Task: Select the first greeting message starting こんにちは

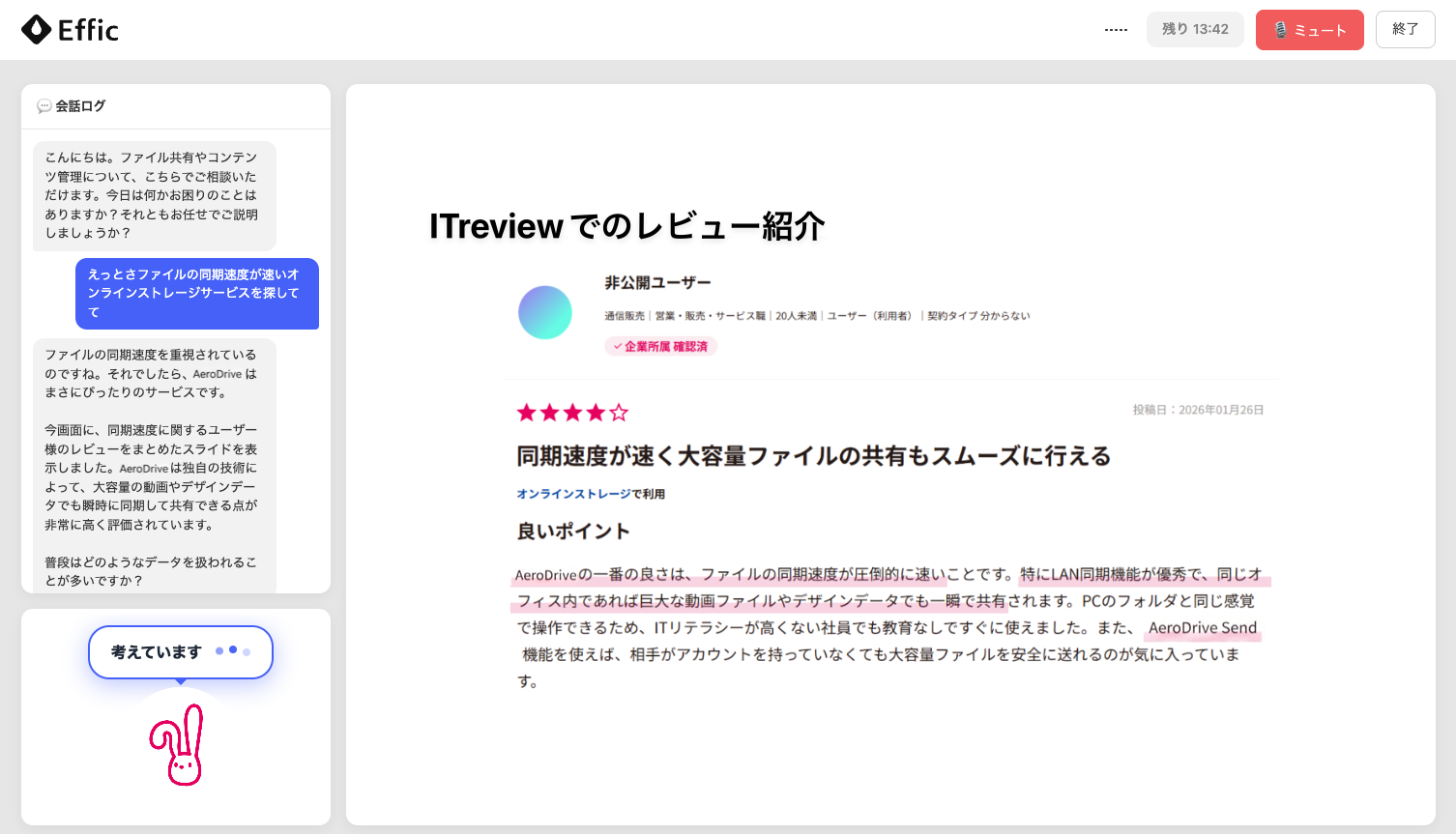Action: pyautogui.click(x=155, y=195)
